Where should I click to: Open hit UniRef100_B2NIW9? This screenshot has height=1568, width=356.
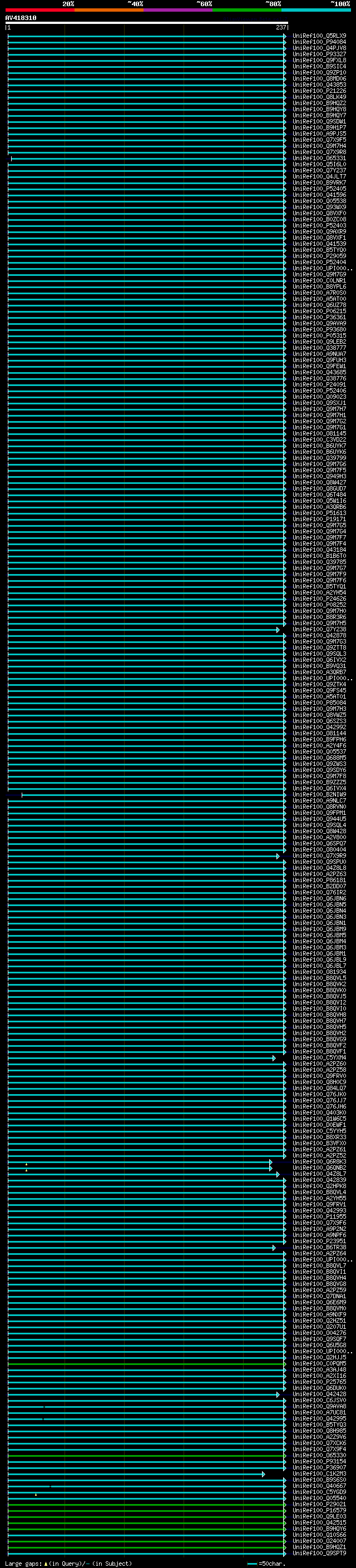[x=319, y=794]
